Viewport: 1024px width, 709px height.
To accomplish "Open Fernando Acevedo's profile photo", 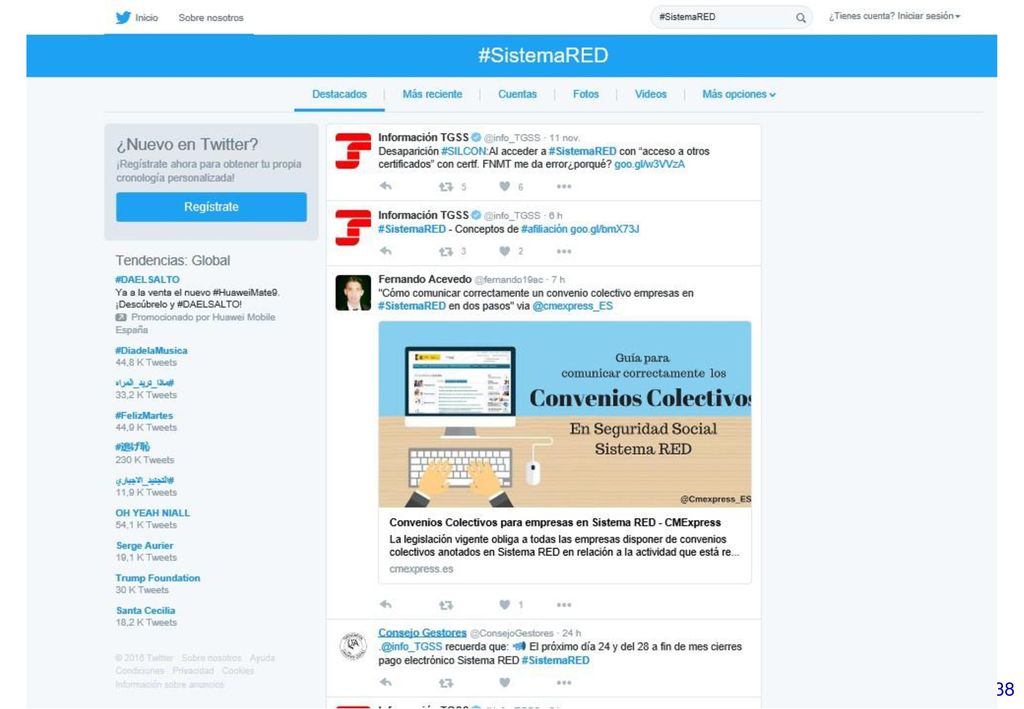I will tap(353, 292).
